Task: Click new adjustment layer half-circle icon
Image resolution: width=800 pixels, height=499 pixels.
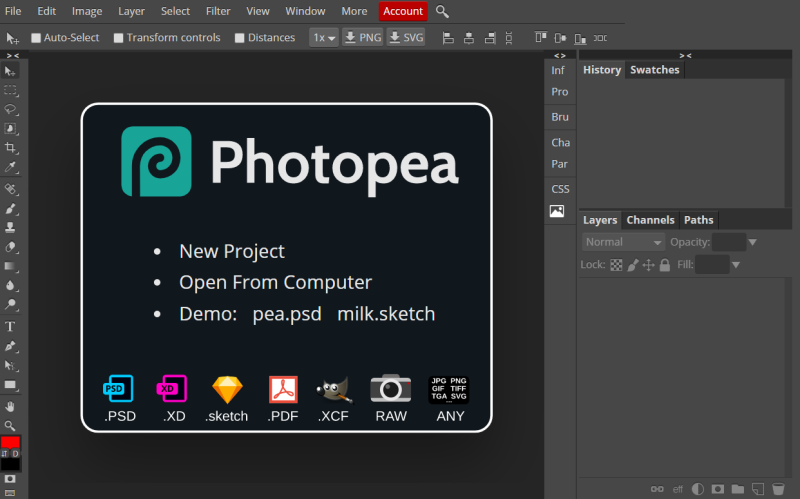Action: coord(697,489)
